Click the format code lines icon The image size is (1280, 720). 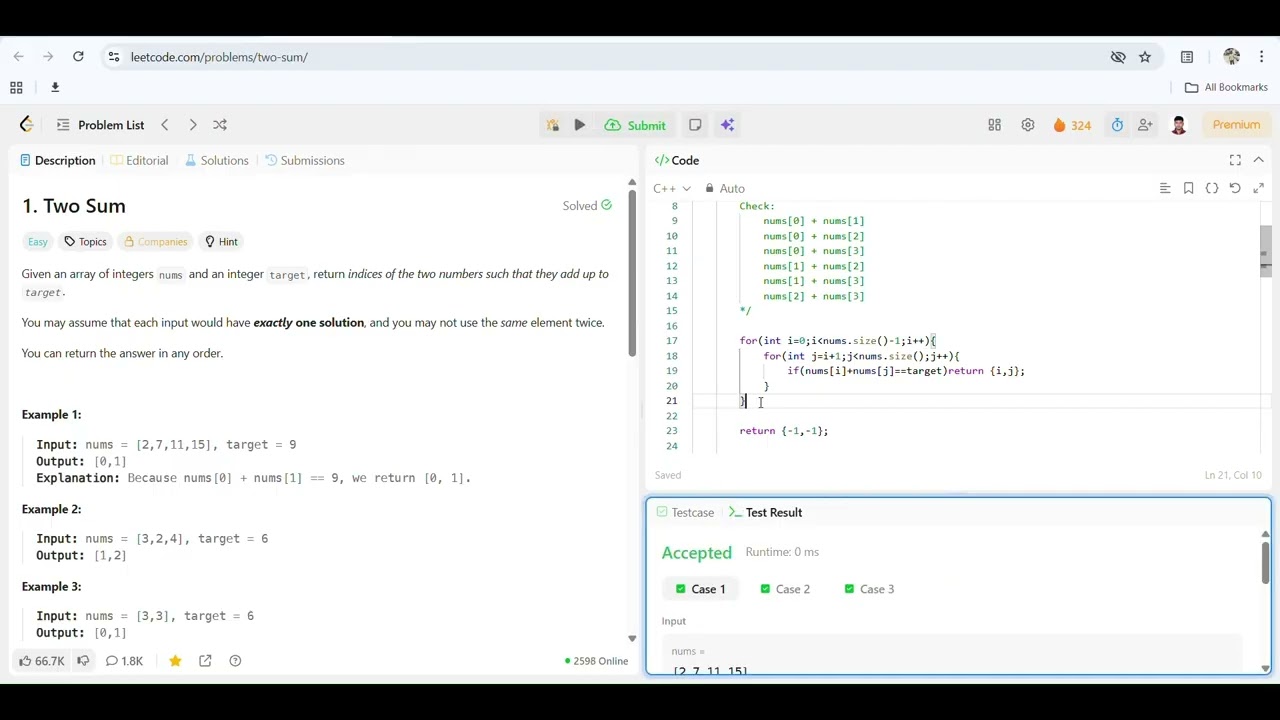(x=1165, y=188)
